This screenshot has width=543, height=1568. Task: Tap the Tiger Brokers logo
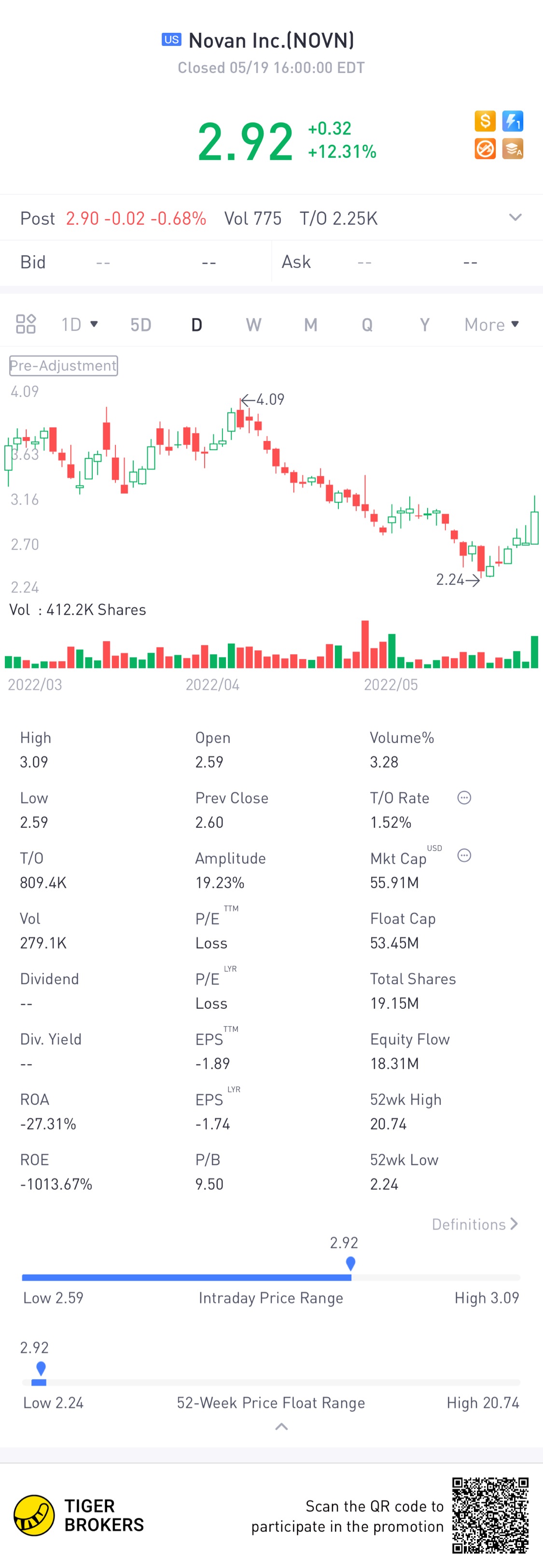click(34, 1514)
